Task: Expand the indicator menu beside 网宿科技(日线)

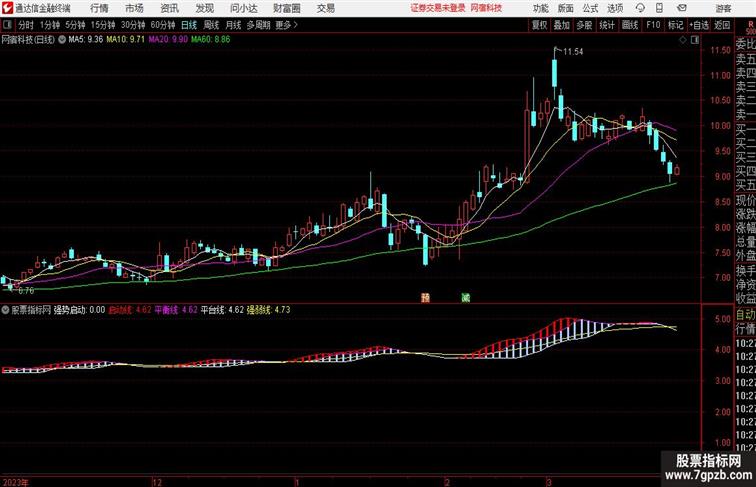Action: [62, 40]
